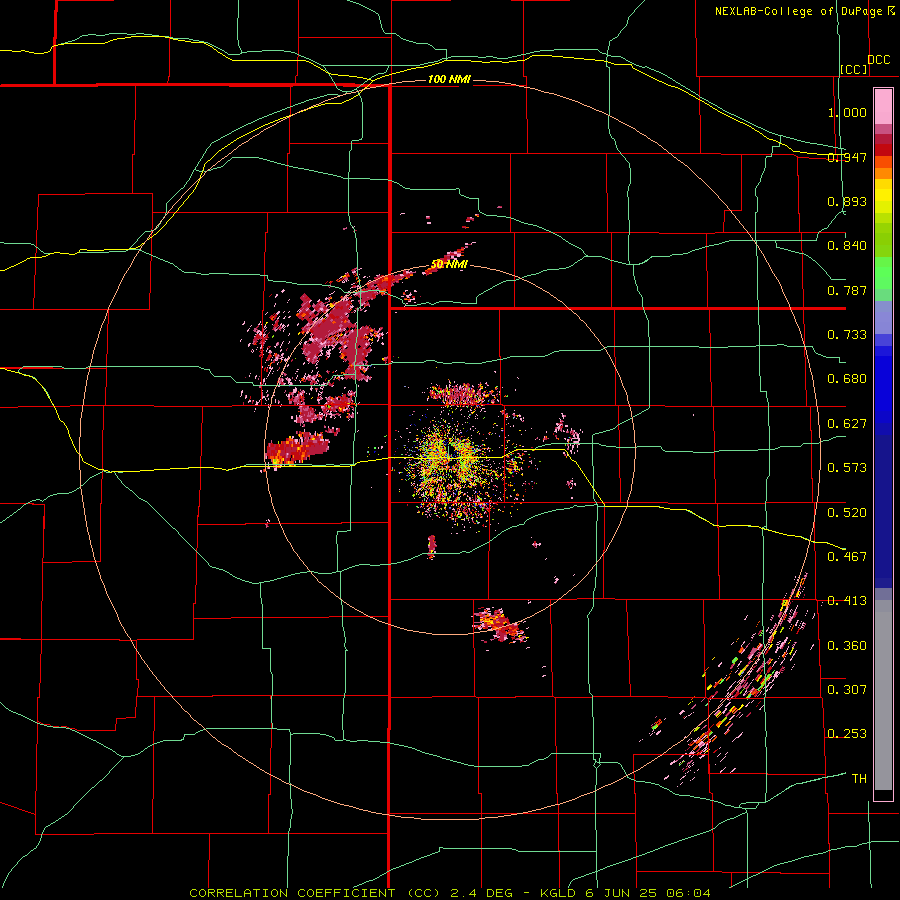Click the 1.000 color scale value
Image resolution: width=900 pixels, height=900 pixels.
point(847,112)
